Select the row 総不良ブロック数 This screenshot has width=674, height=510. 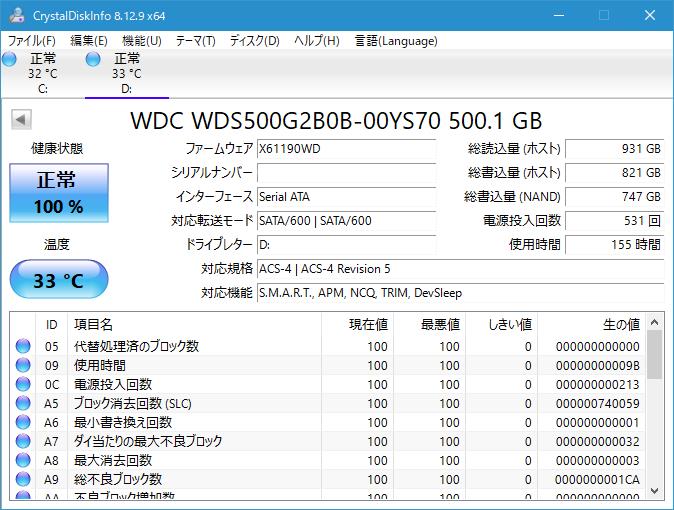328,479
